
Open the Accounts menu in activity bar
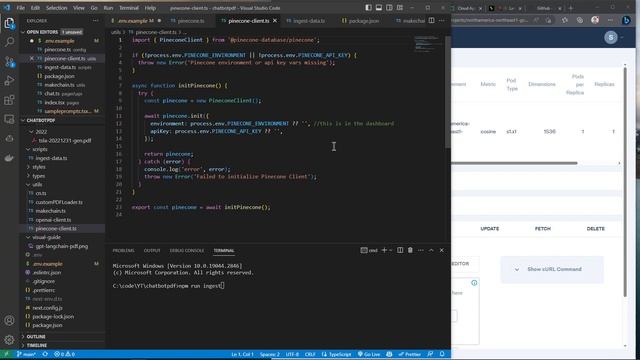point(9,320)
